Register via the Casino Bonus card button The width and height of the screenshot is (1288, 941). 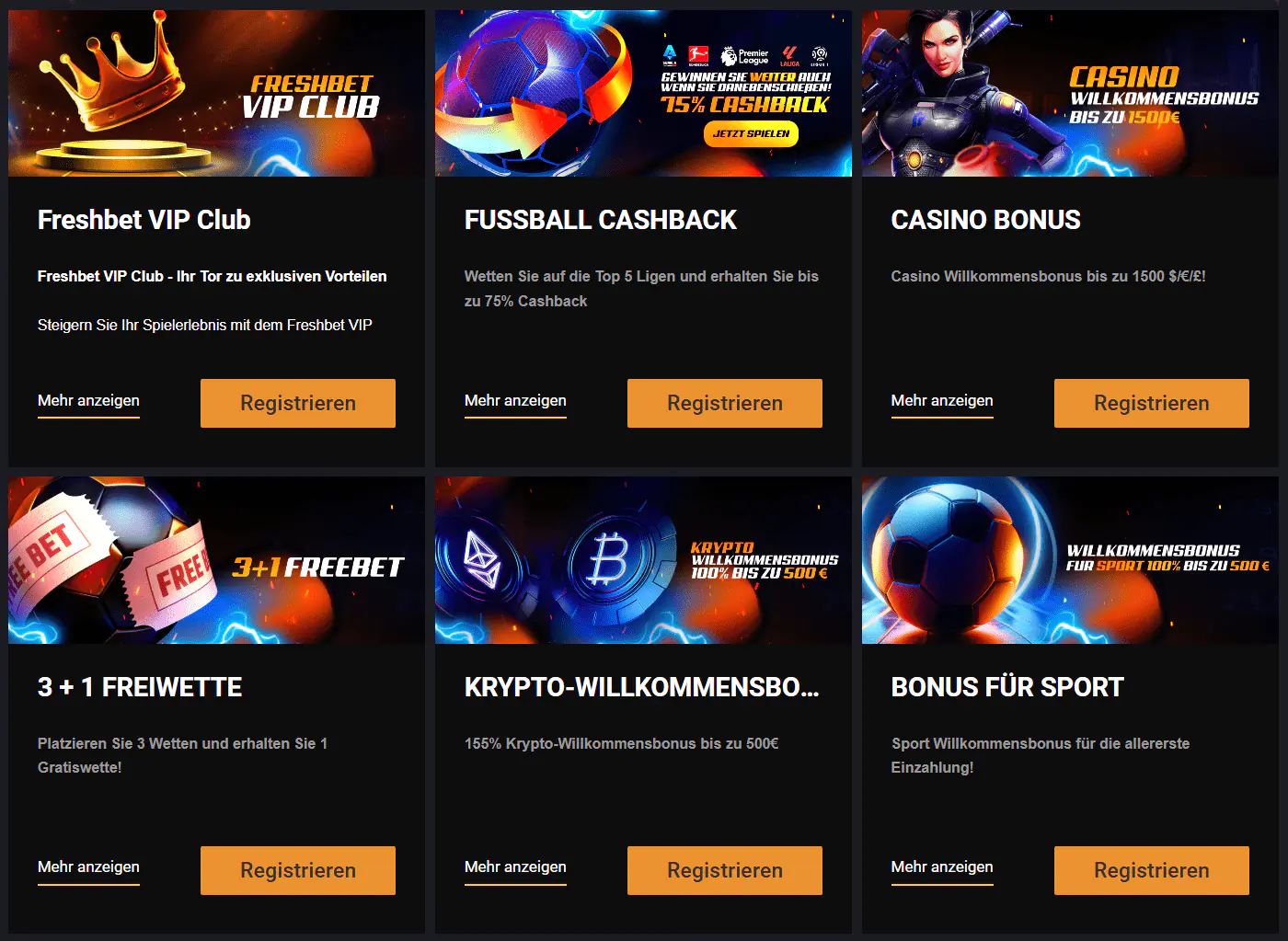coord(1152,403)
